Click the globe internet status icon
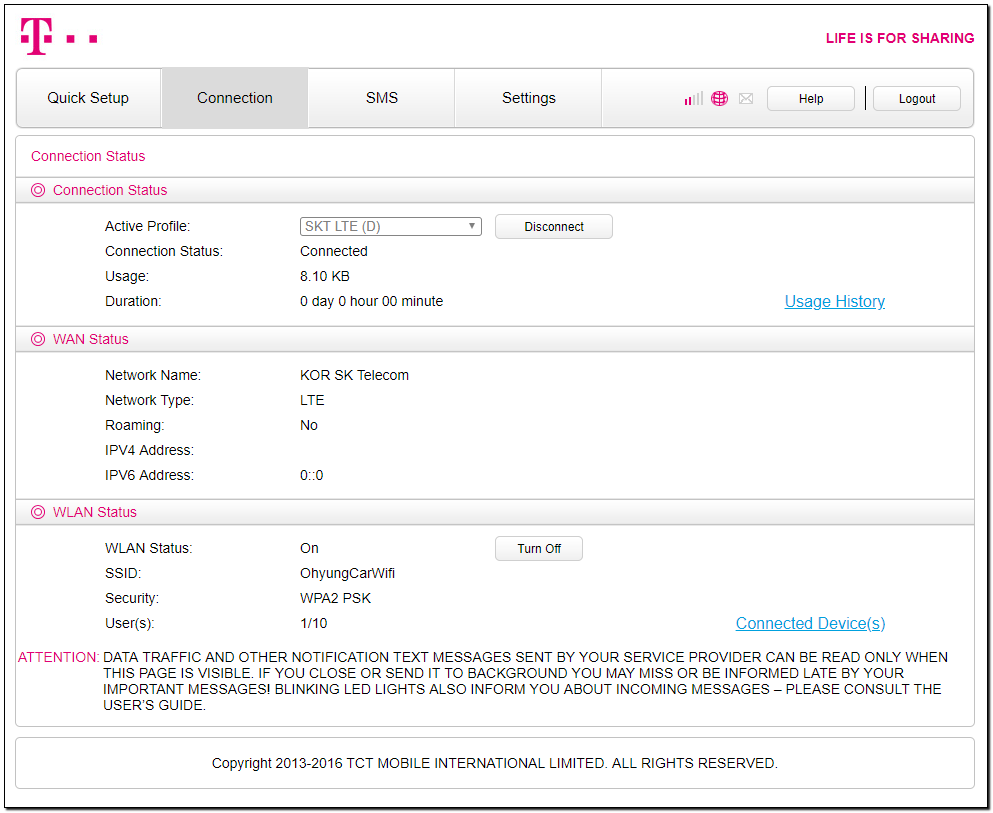The width and height of the screenshot is (993, 813). pyautogui.click(x=719, y=98)
